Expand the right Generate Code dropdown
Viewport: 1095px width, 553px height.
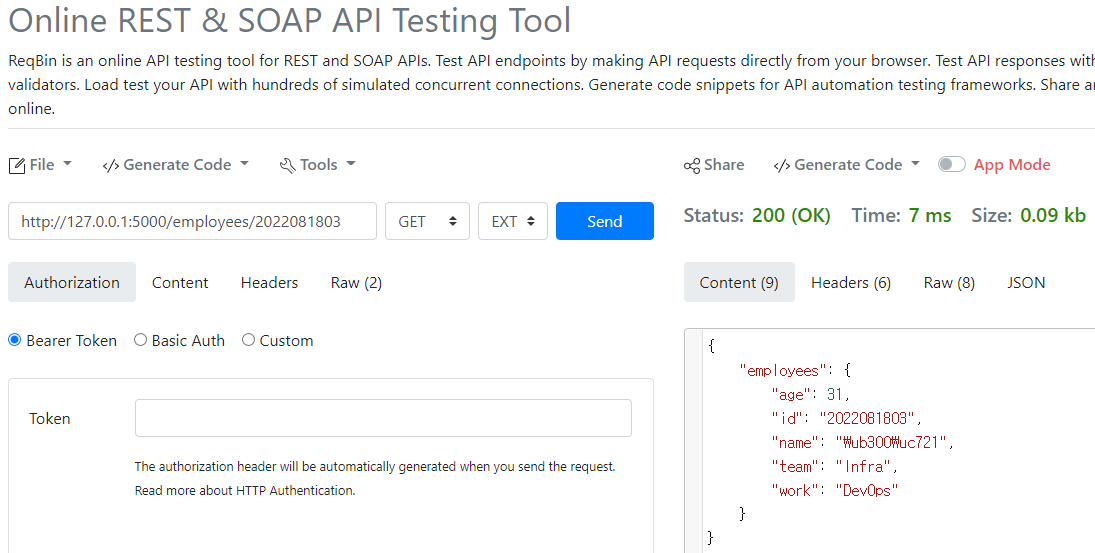point(847,165)
